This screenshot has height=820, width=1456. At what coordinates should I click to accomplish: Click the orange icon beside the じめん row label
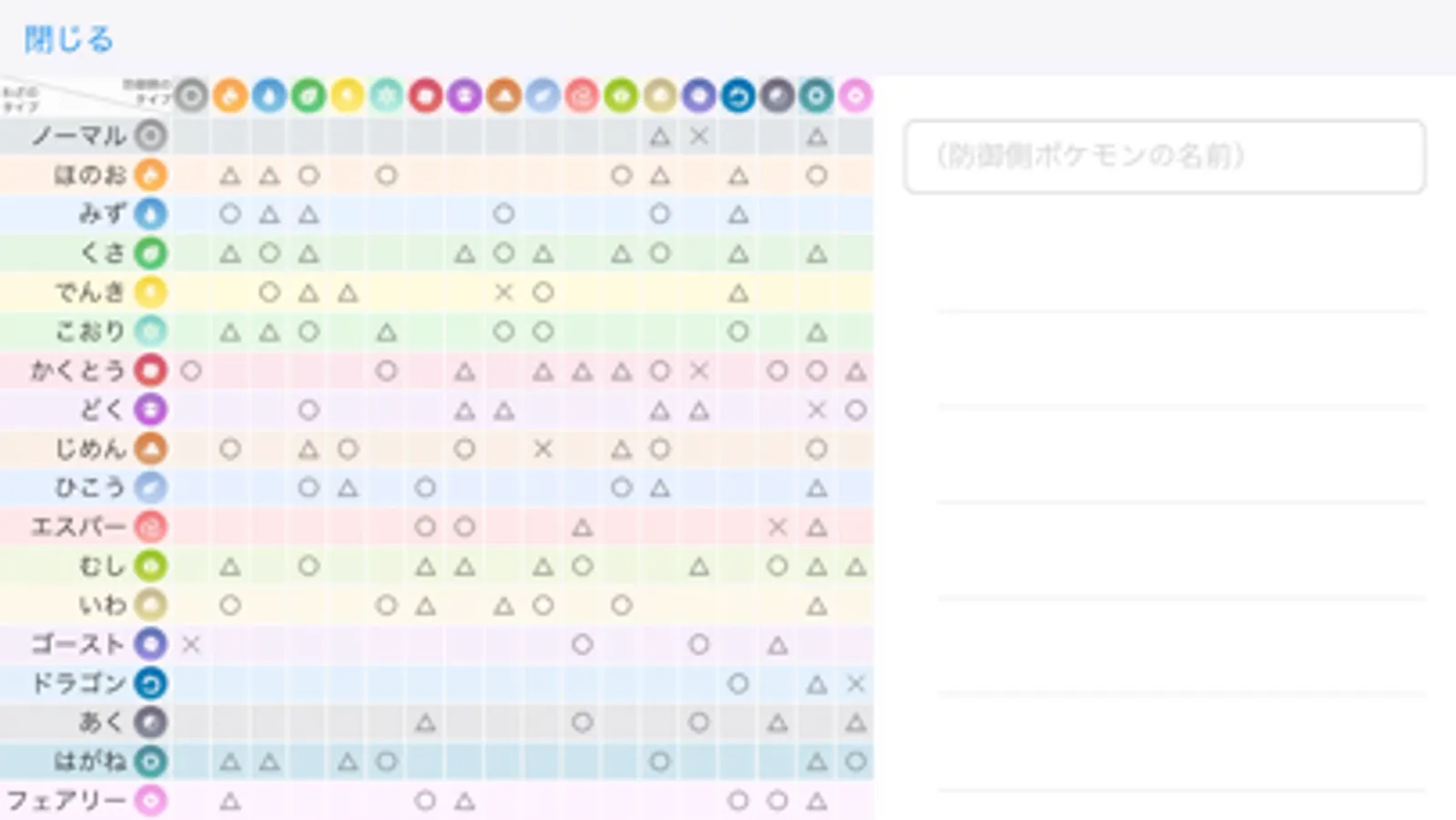pyautogui.click(x=151, y=449)
